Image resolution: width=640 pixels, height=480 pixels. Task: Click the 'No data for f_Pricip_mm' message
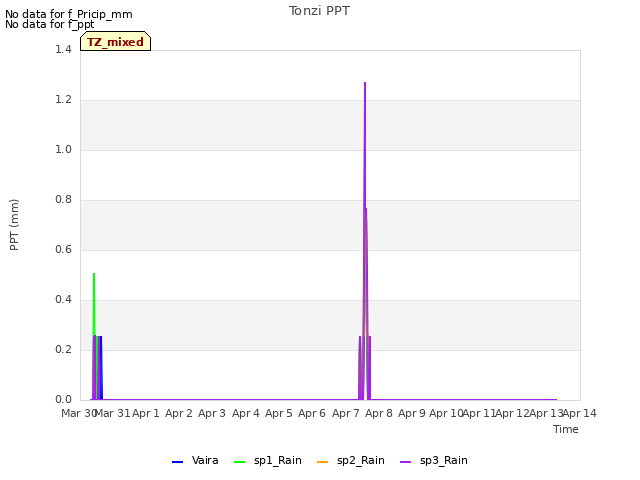[69, 14]
